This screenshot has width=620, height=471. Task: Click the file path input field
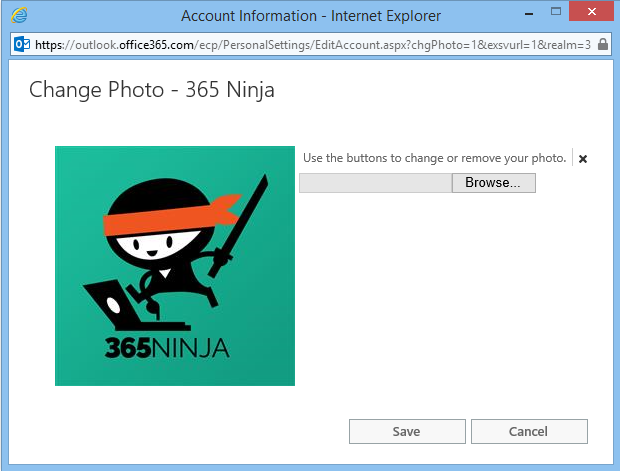375,183
